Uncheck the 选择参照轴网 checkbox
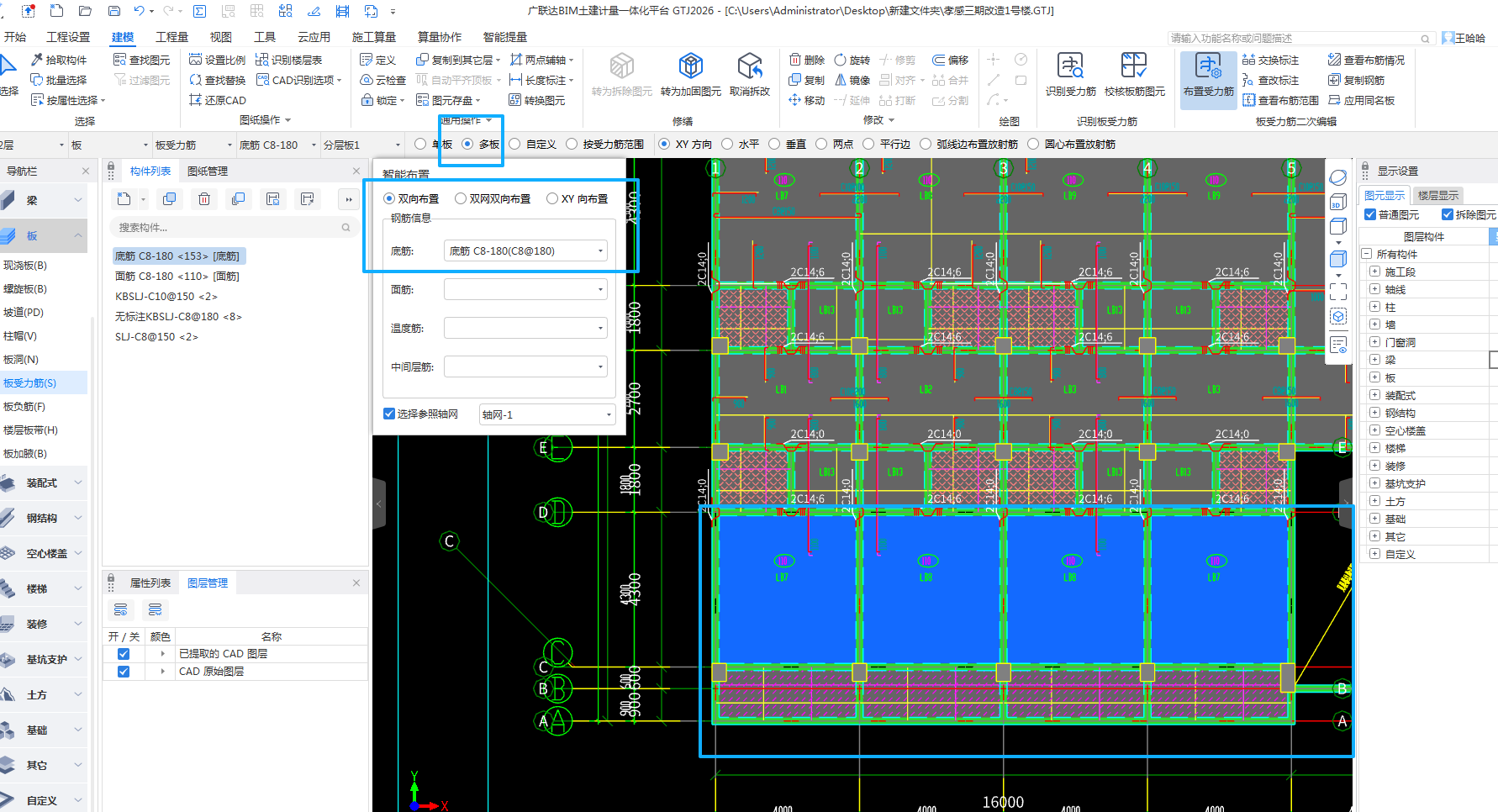This screenshot has height=812, width=1498. coord(389,414)
